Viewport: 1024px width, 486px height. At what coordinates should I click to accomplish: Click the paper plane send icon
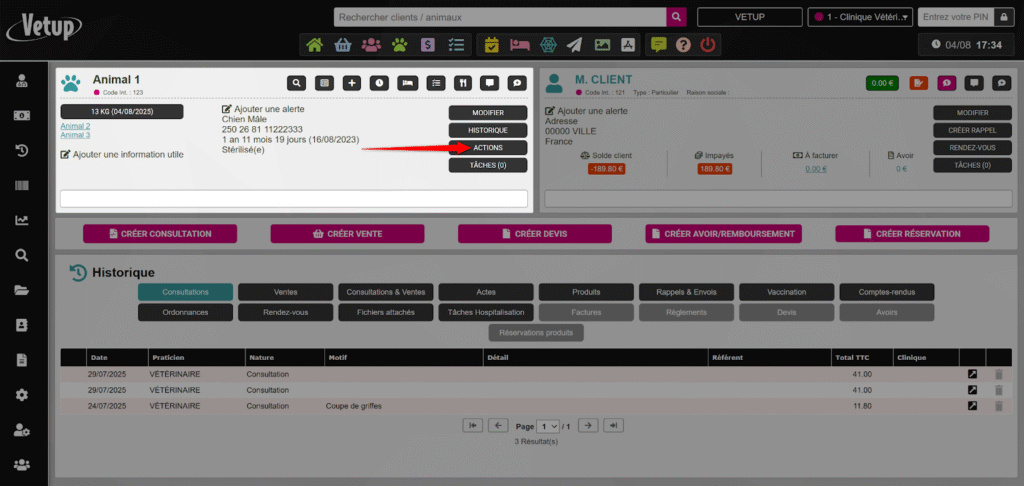pyautogui.click(x=574, y=45)
